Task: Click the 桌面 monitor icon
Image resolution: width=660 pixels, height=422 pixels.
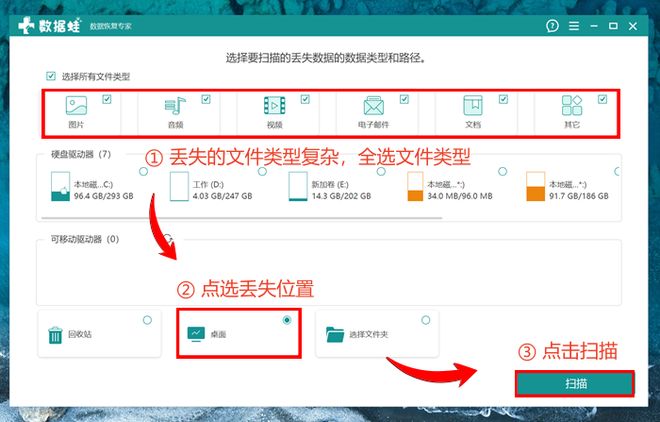Action: click(196, 334)
